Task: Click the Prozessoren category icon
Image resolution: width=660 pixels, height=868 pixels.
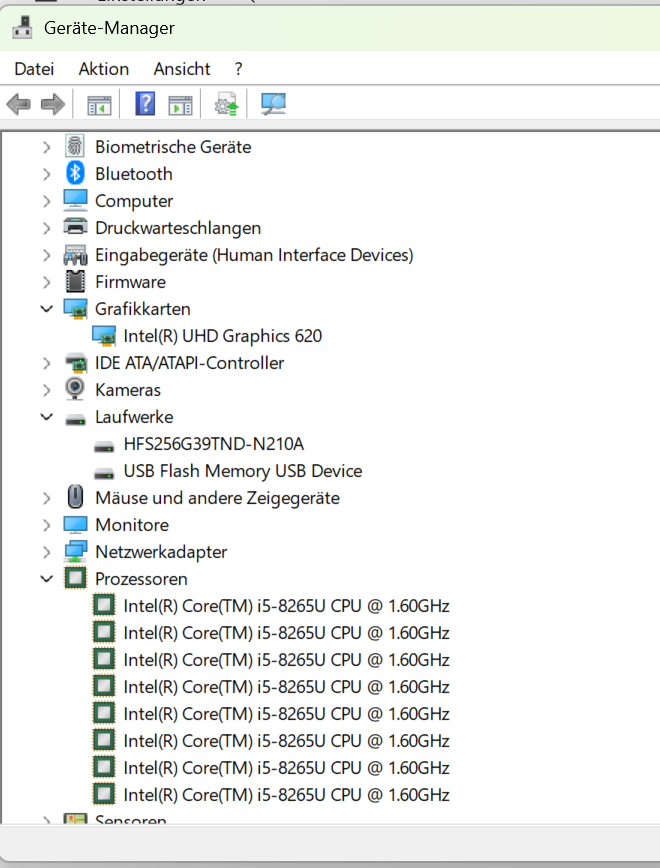Action: [x=75, y=578]
